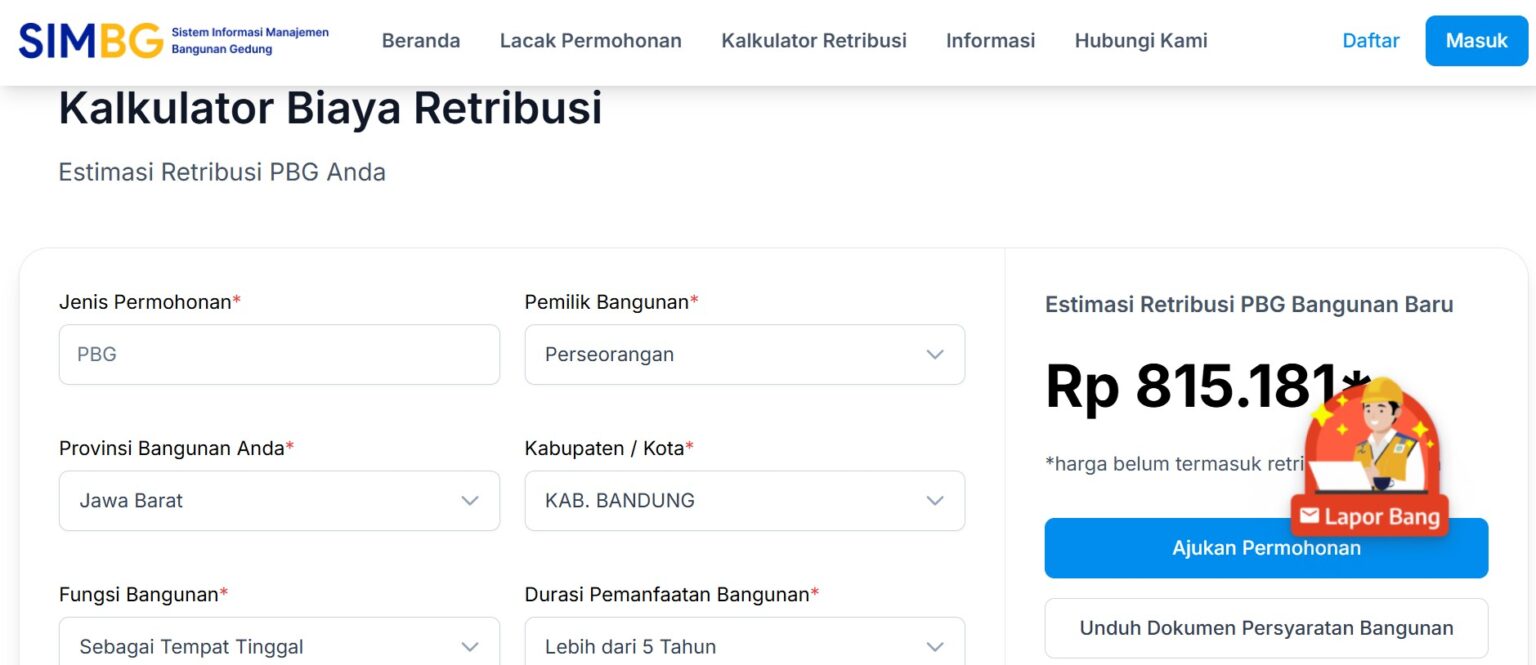Image resolution: width=1536 pixels, height=665 pixels.
Task: Open the Pemilik Bangunan dropdown showing Perseorangan
Action: tap(744, 354)
